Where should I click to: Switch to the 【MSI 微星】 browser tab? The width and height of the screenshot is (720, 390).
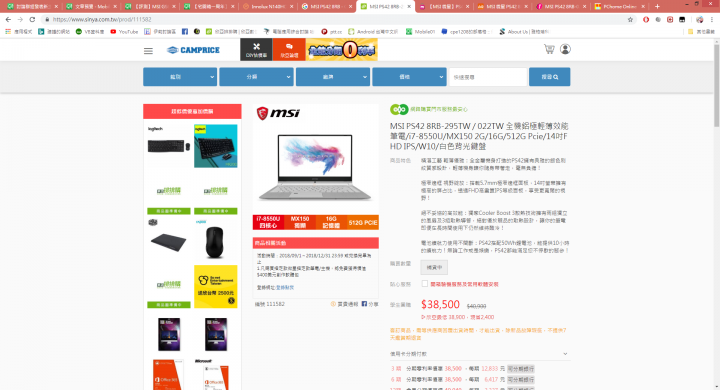coord(444,6)
